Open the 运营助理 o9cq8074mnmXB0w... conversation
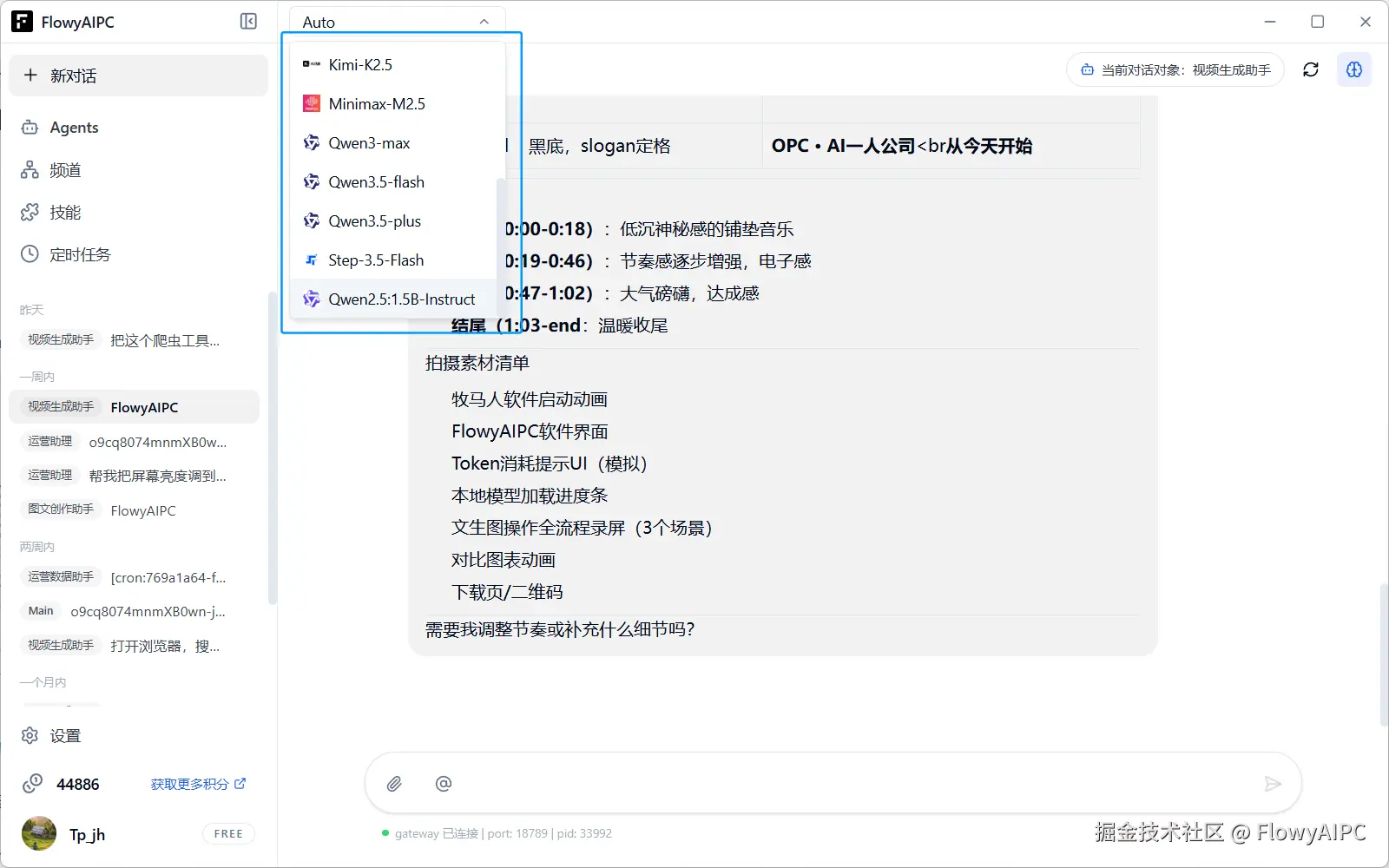 tap(134, 442)
